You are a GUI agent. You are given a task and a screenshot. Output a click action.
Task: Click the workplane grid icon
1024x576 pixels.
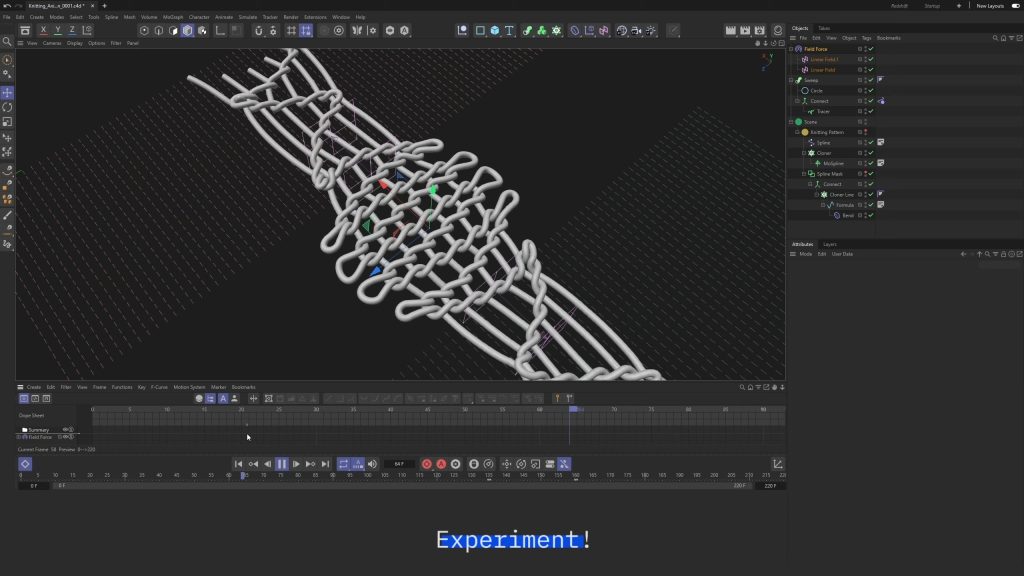point(291,30)
